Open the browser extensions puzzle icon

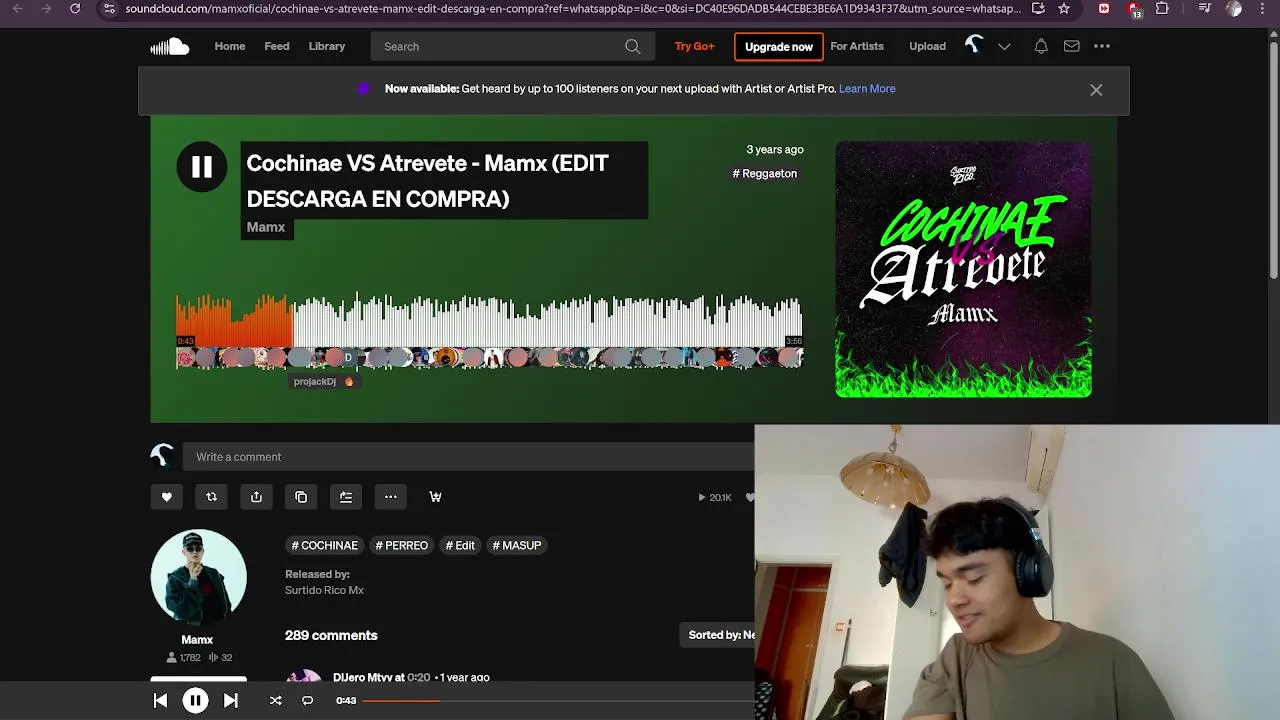click(1162, 8)
